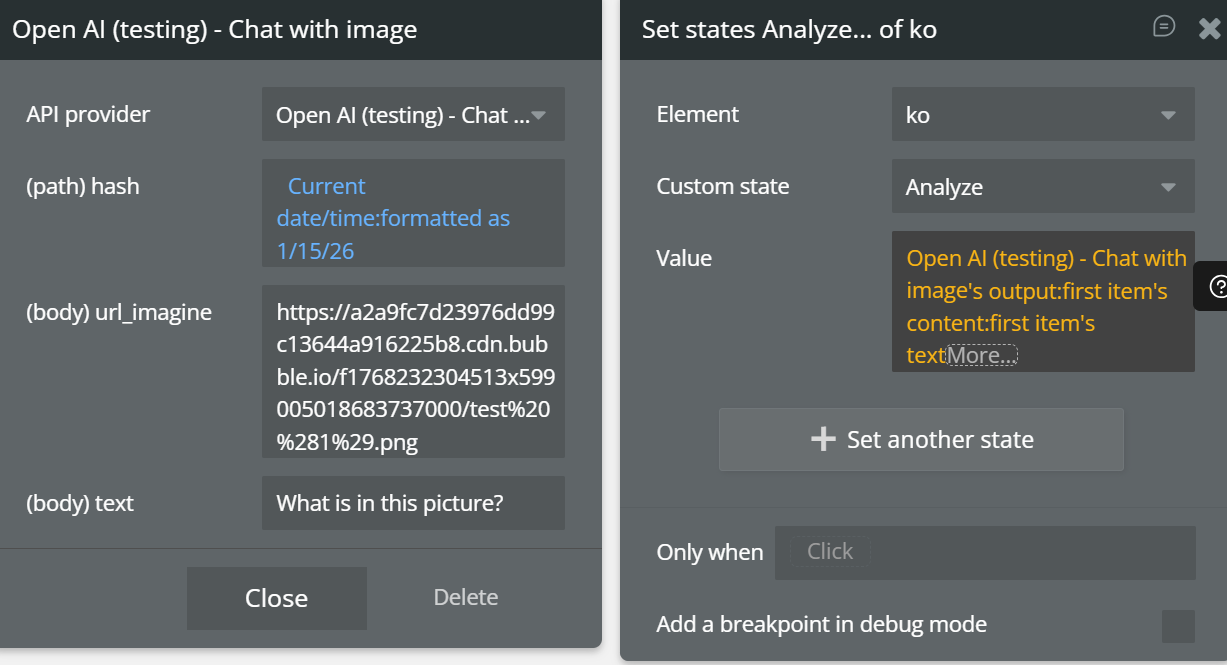The image size is (1227, 665).
Task: Toggle the debug mode breakpoint checkbox
Action: (x=1177, y=626)
